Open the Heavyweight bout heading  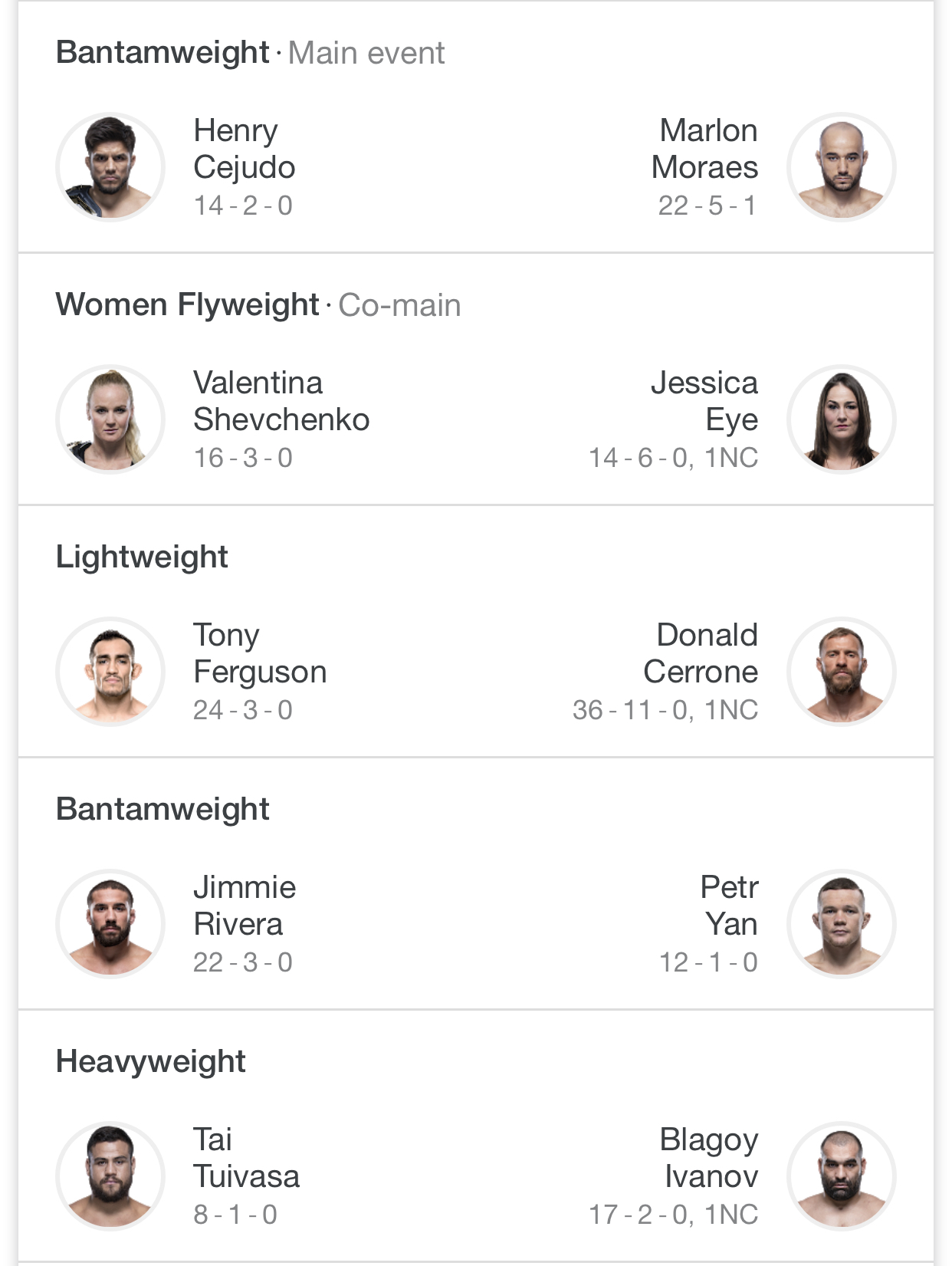coord(150,1061)
